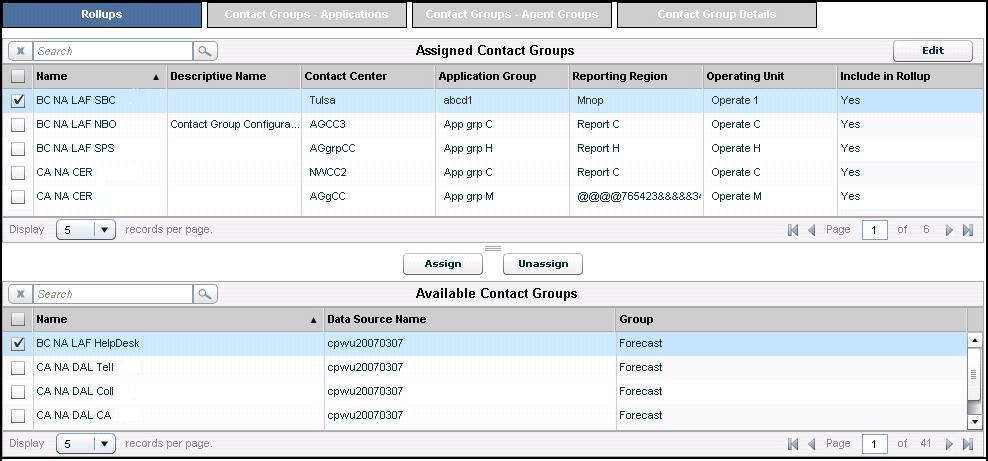
Task: Click the Assigned panel page number field
Action: tap(874, 230)
